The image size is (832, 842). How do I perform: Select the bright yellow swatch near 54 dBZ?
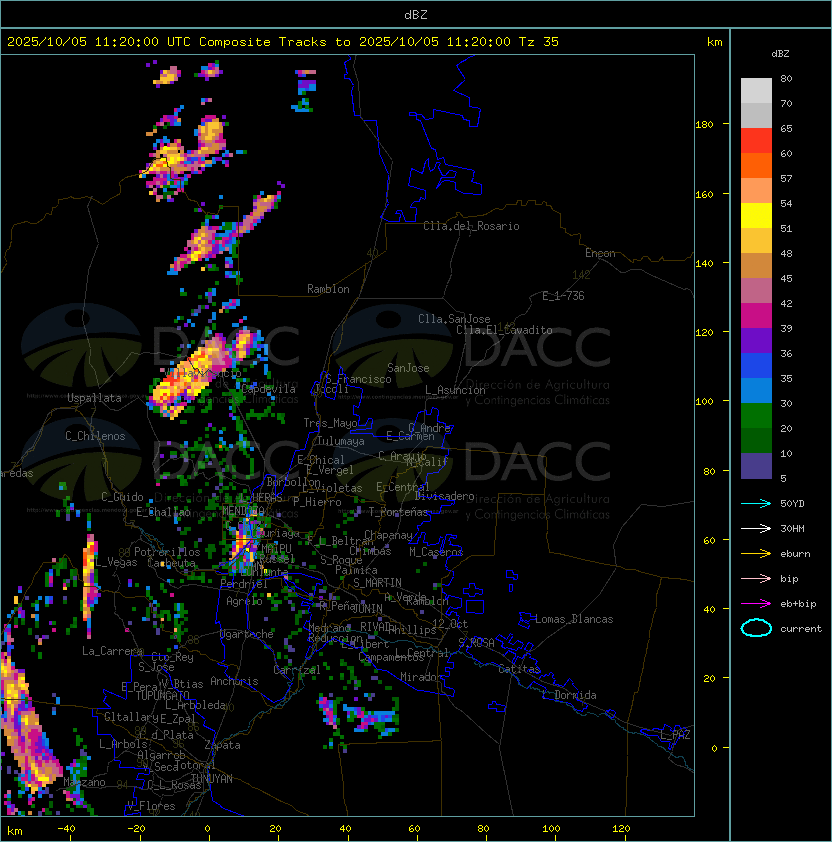pyautogui.click(x=756, y=216)
